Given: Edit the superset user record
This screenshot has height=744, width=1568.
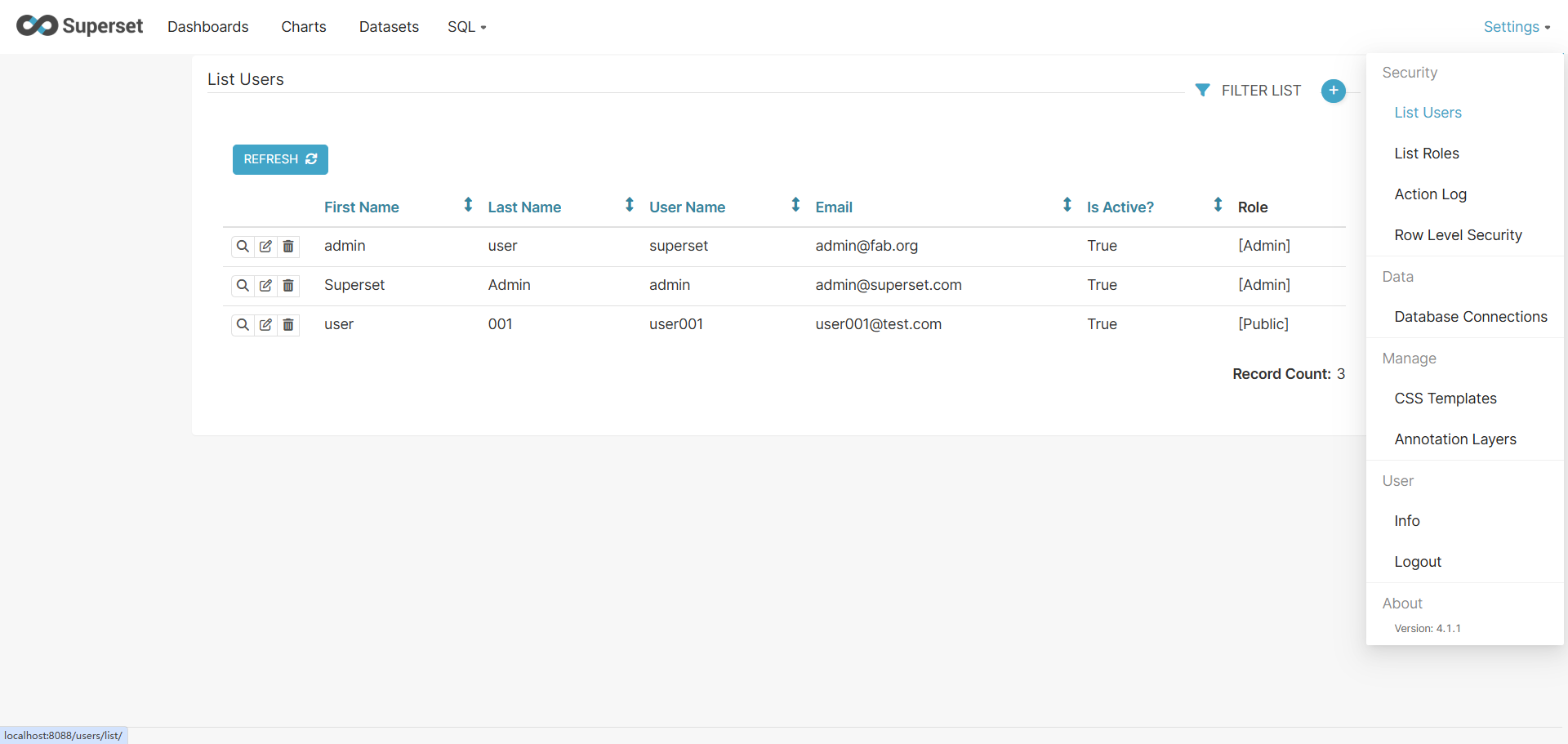Looking at the screenshot, I should (265, 246).
